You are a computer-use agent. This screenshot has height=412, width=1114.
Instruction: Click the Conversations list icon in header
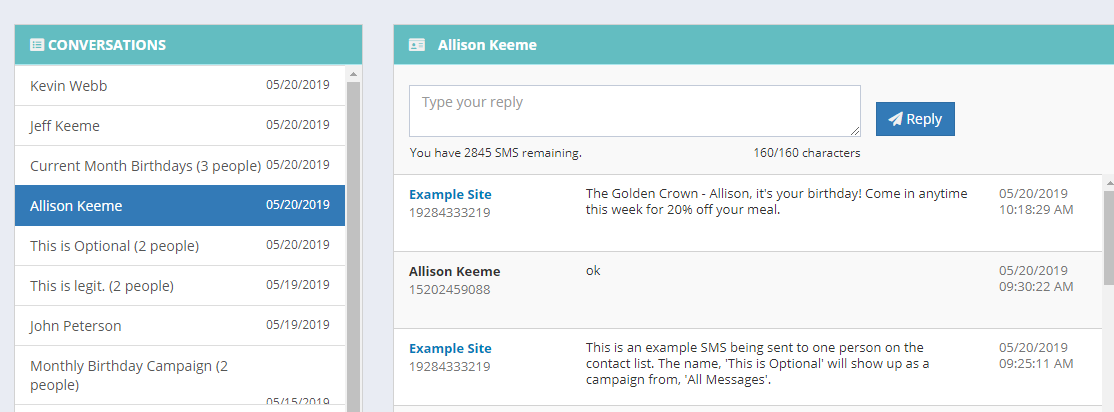(x=37, y=45)
